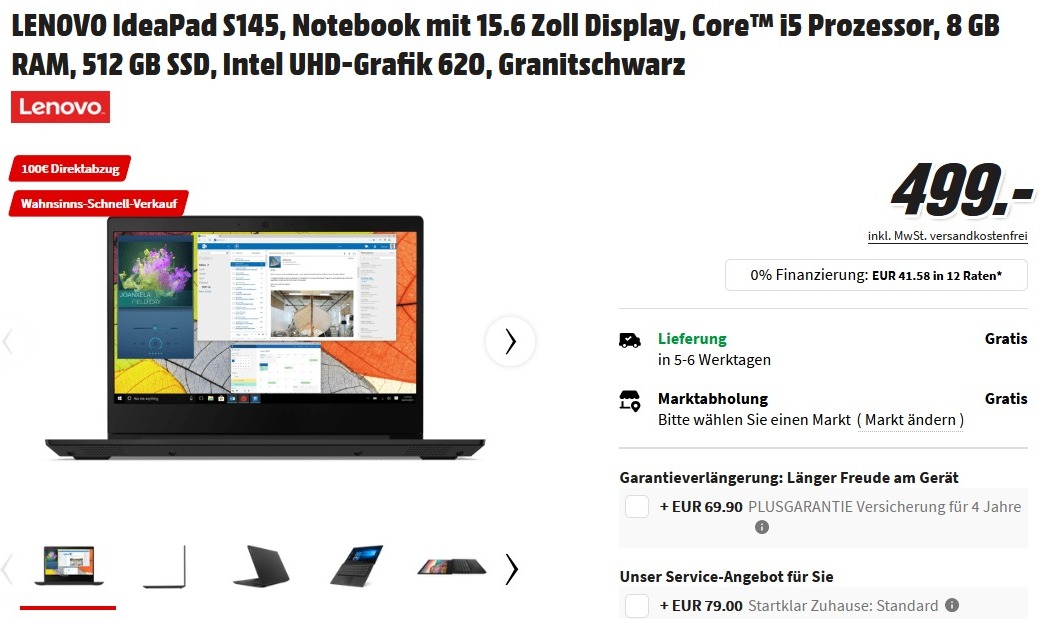Open info icon under PLUSGARANTIE Versicherung
This screenshot has height=619, width=1042.
(x=762, y=527)
